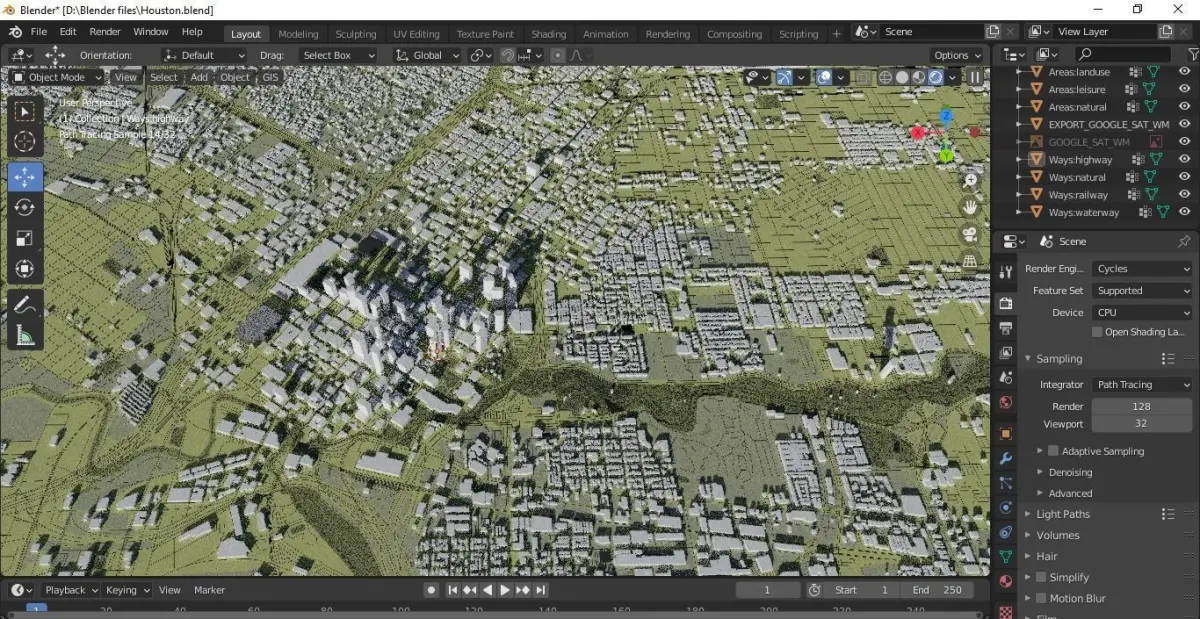Click the Render samples field 128

[x=1141, y=406]
